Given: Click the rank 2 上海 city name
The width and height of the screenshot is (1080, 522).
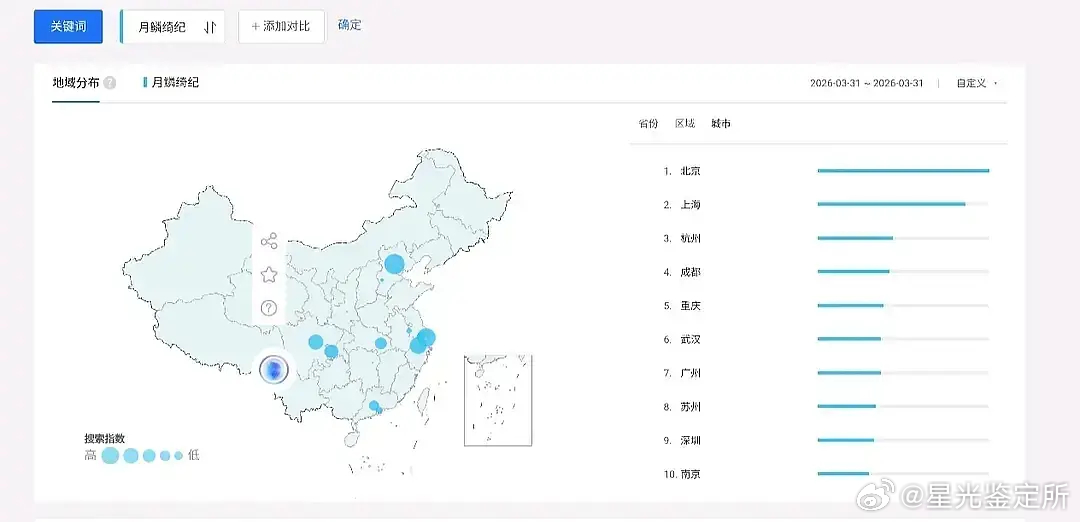Looking at the screenshot, I should (x=690, y=205).
